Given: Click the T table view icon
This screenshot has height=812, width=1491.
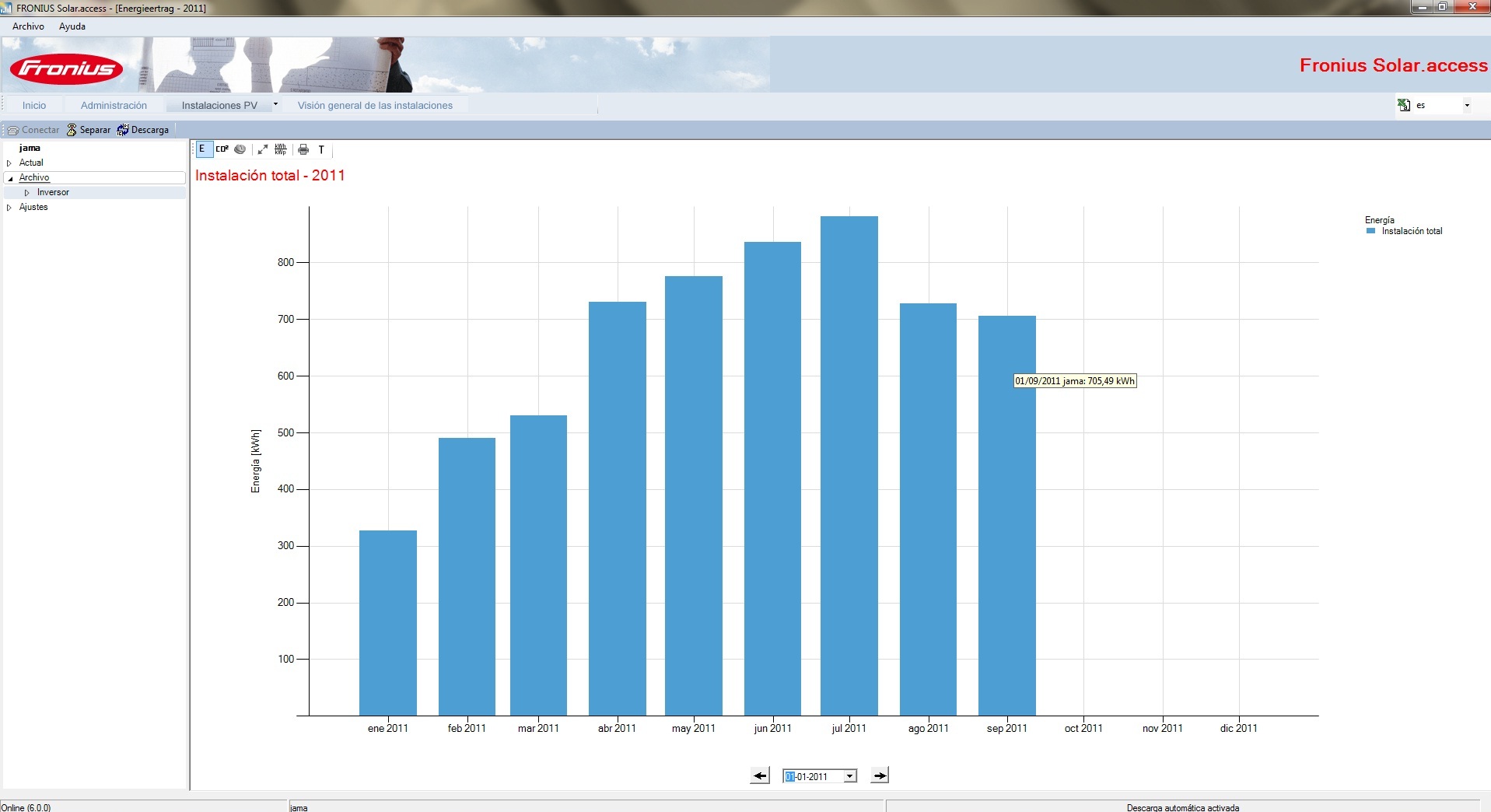Looking at the screenshot, I should click(x=321, y=149).
